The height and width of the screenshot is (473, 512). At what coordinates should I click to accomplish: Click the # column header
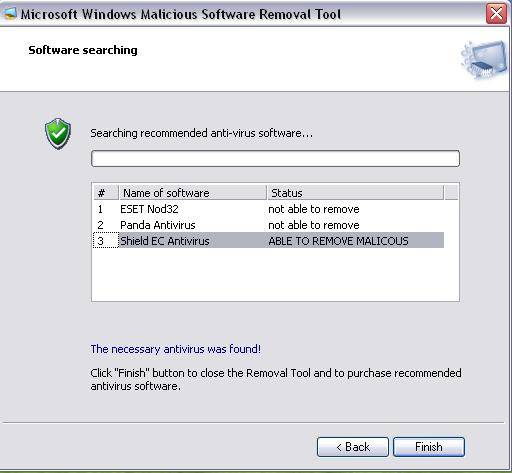click(105, 193)
